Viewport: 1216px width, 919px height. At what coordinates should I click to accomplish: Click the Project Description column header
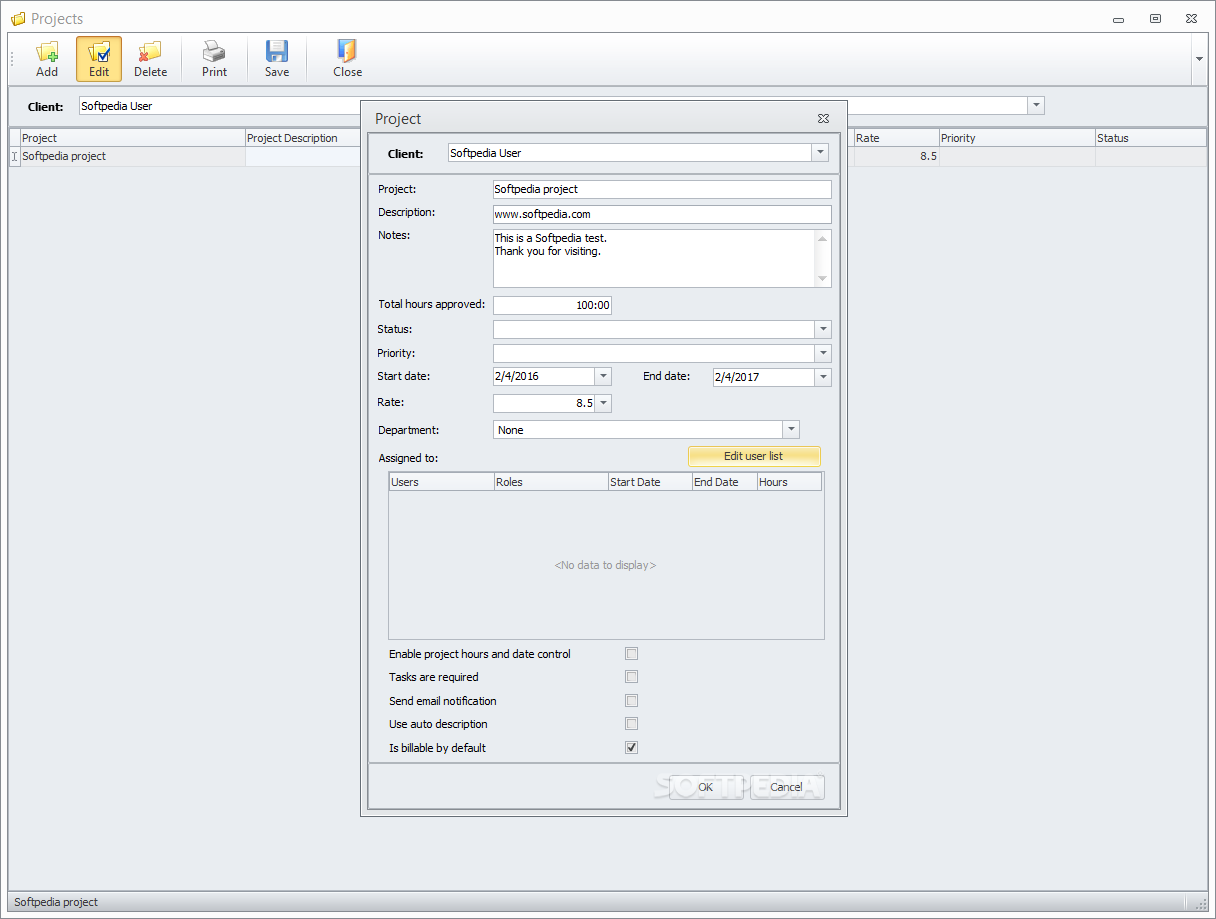(304, 138)
